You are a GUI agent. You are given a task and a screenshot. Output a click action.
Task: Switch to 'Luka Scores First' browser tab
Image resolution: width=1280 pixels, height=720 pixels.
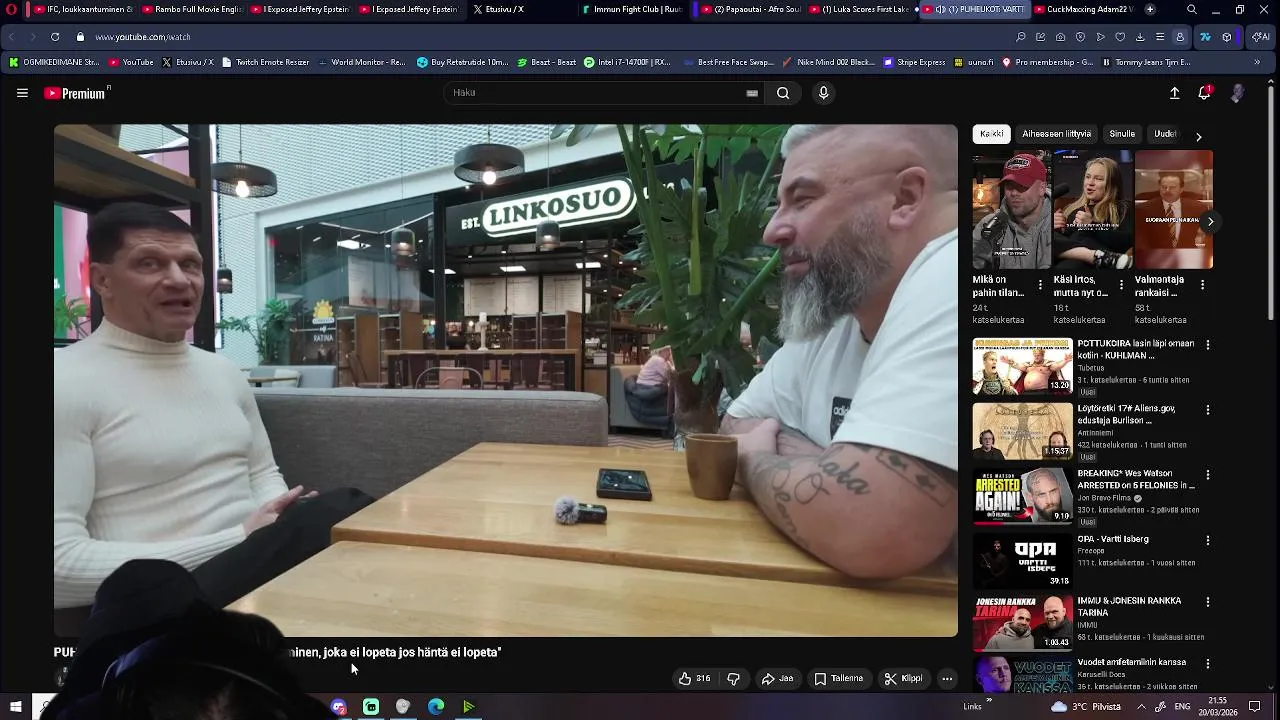tap(862, 9)
